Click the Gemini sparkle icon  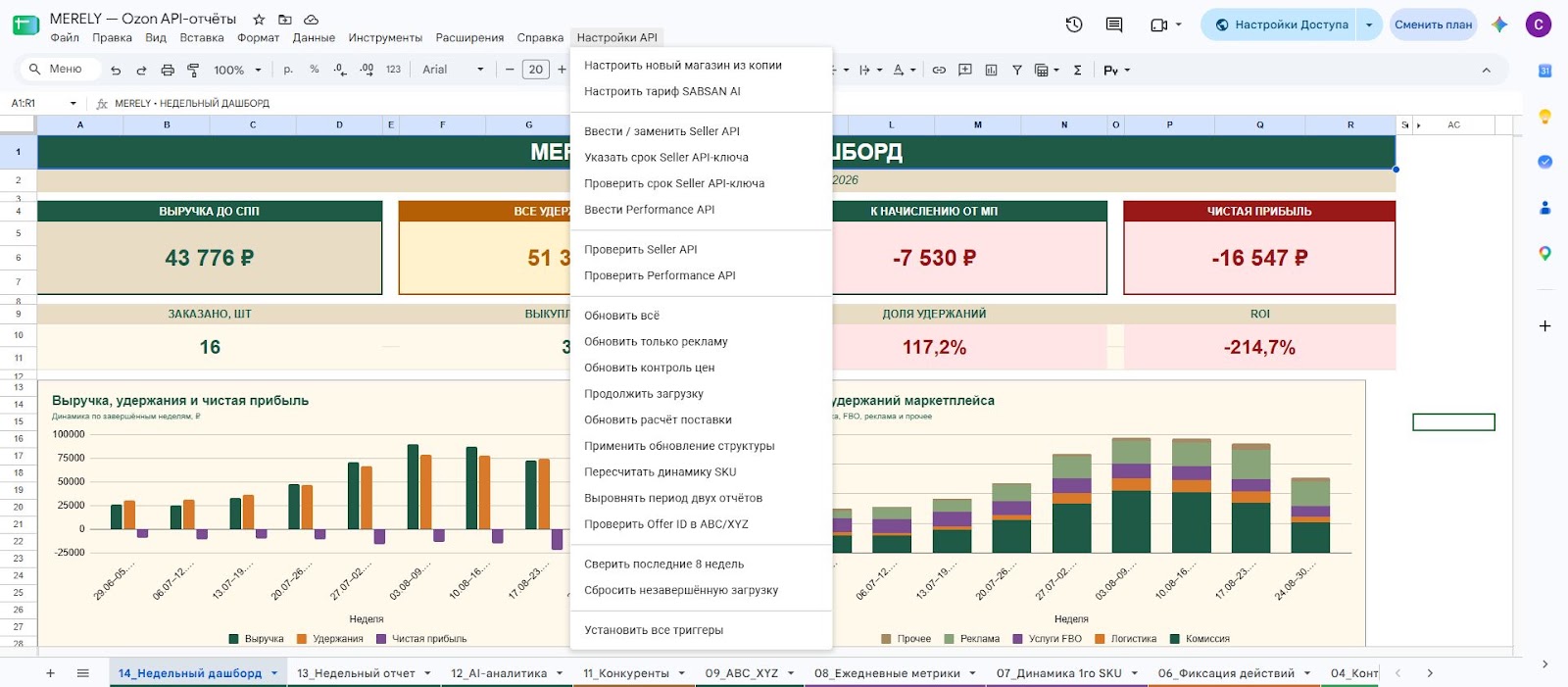(1499, 25)
